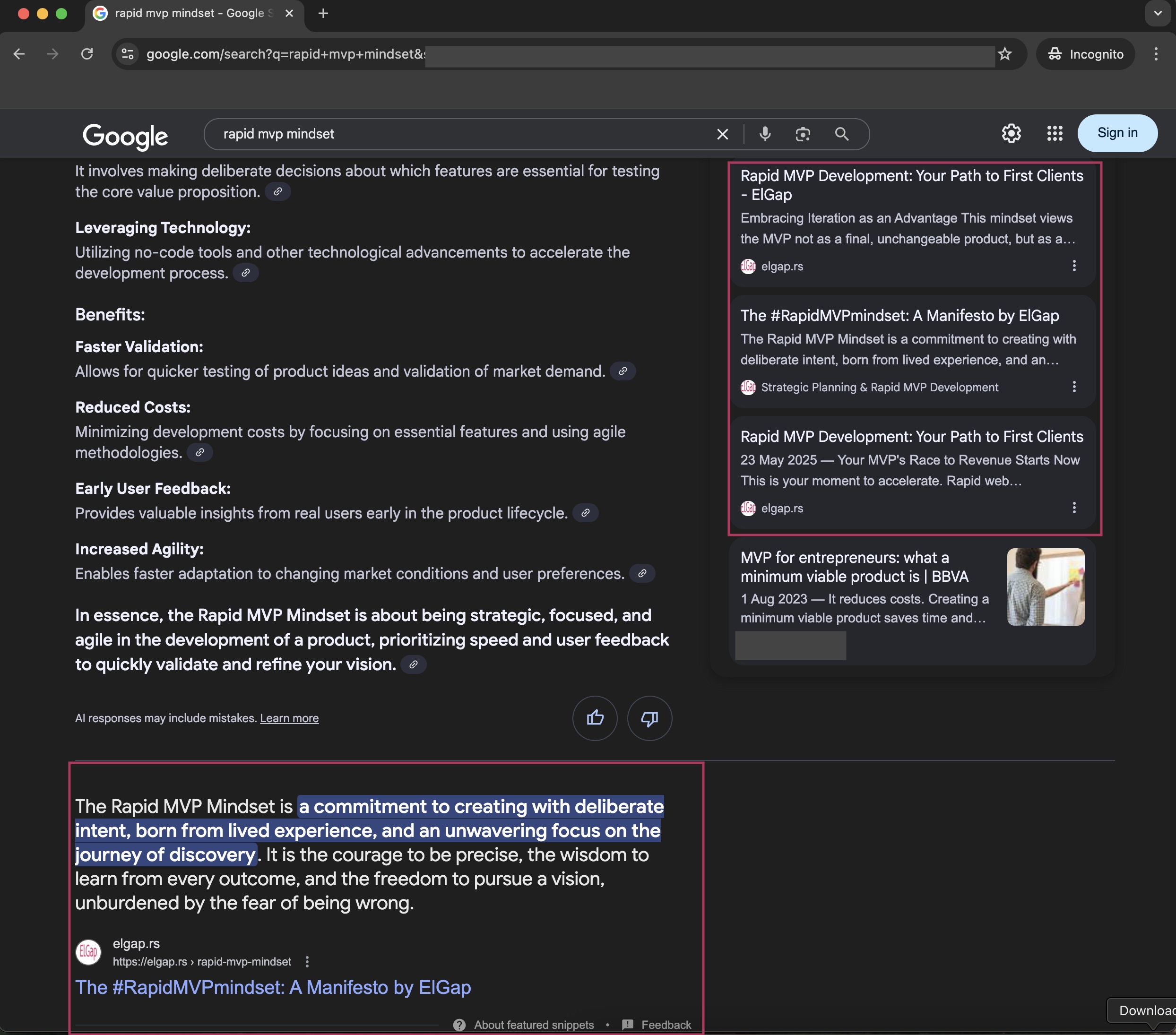1176x1035 pixels.
Task: Click the BBVA article thumbnail image
Action: tap(1046, 586)
